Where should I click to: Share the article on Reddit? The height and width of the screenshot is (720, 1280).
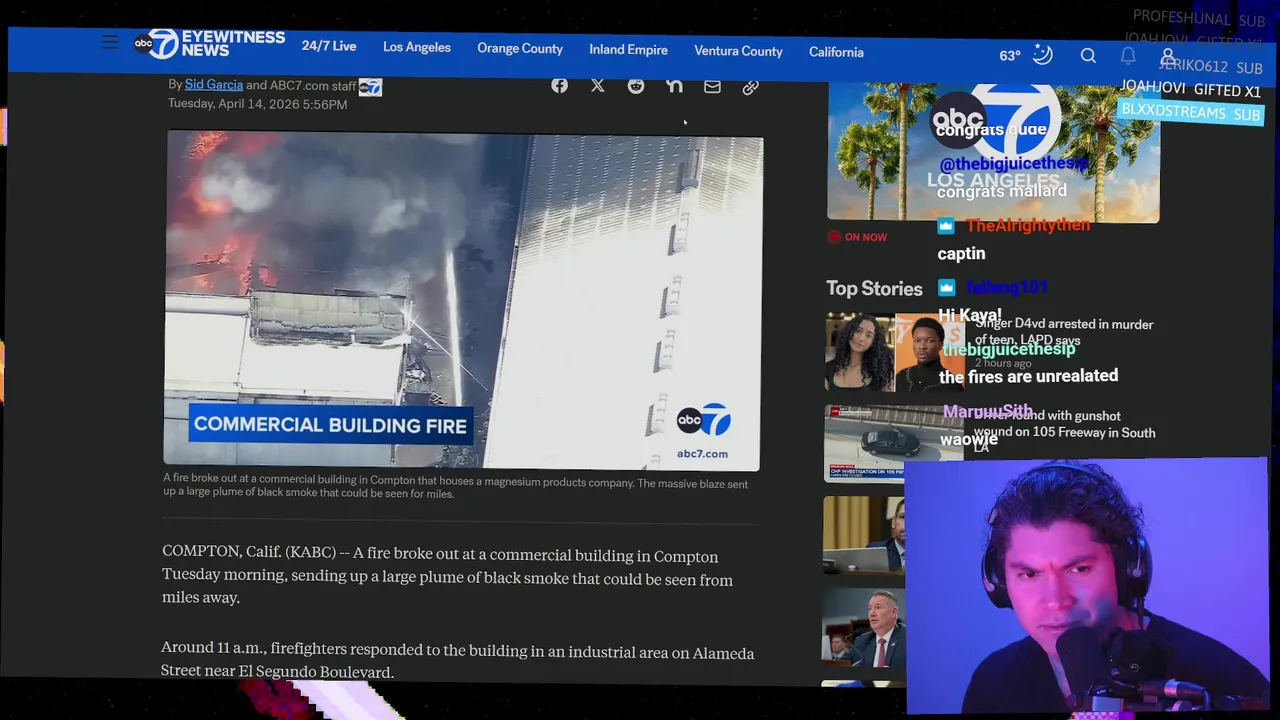coord(636,87)
